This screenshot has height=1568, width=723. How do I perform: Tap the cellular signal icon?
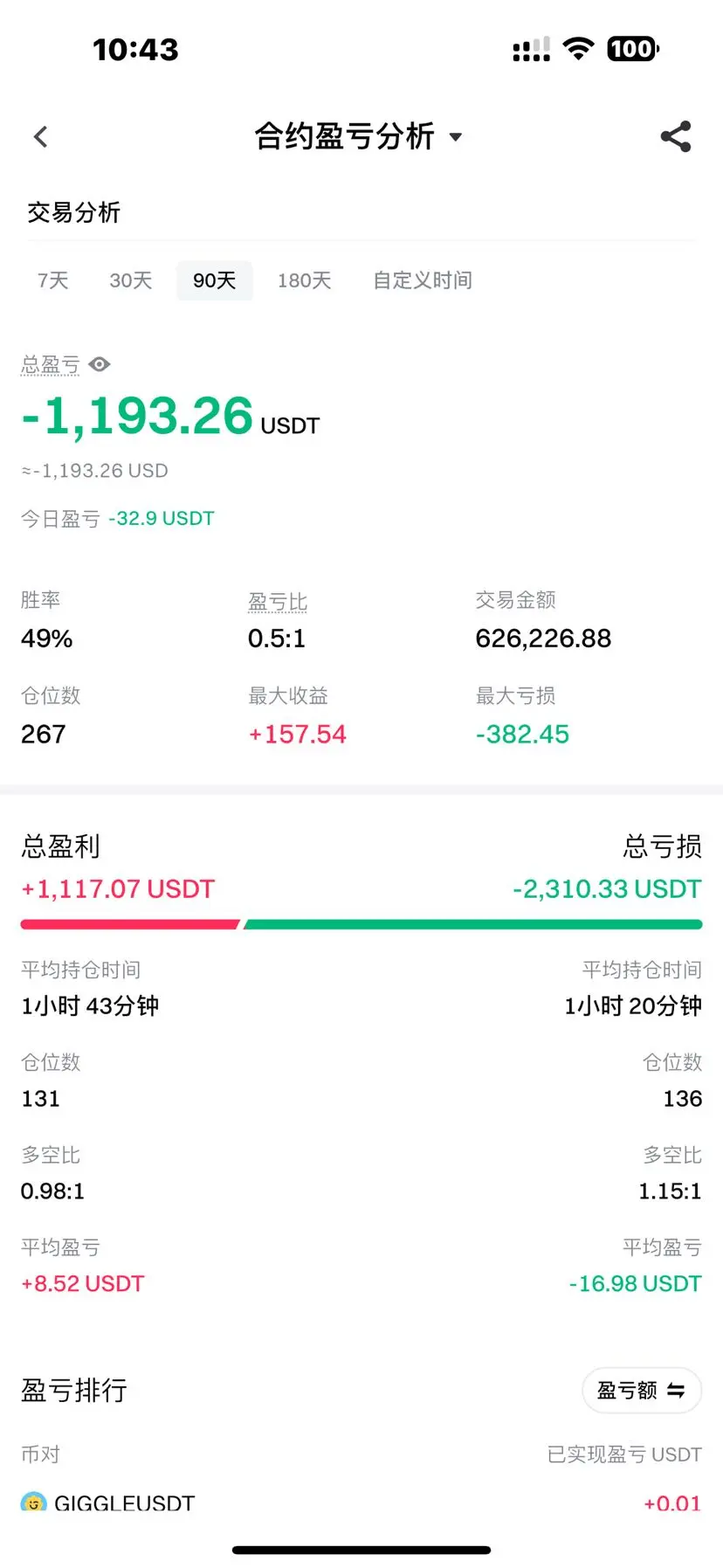click(x=531, y=50)
